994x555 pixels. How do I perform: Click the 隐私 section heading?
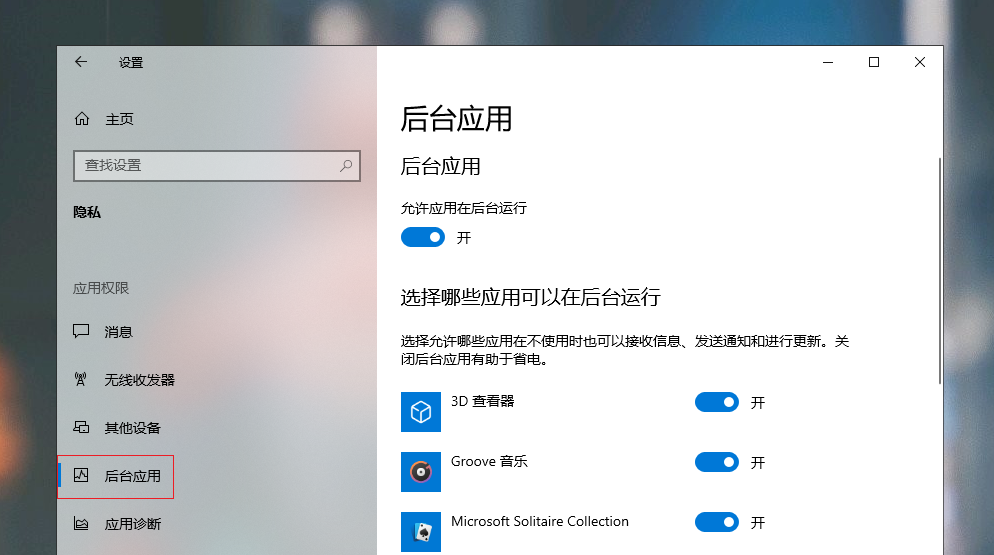tap(87, 212)
